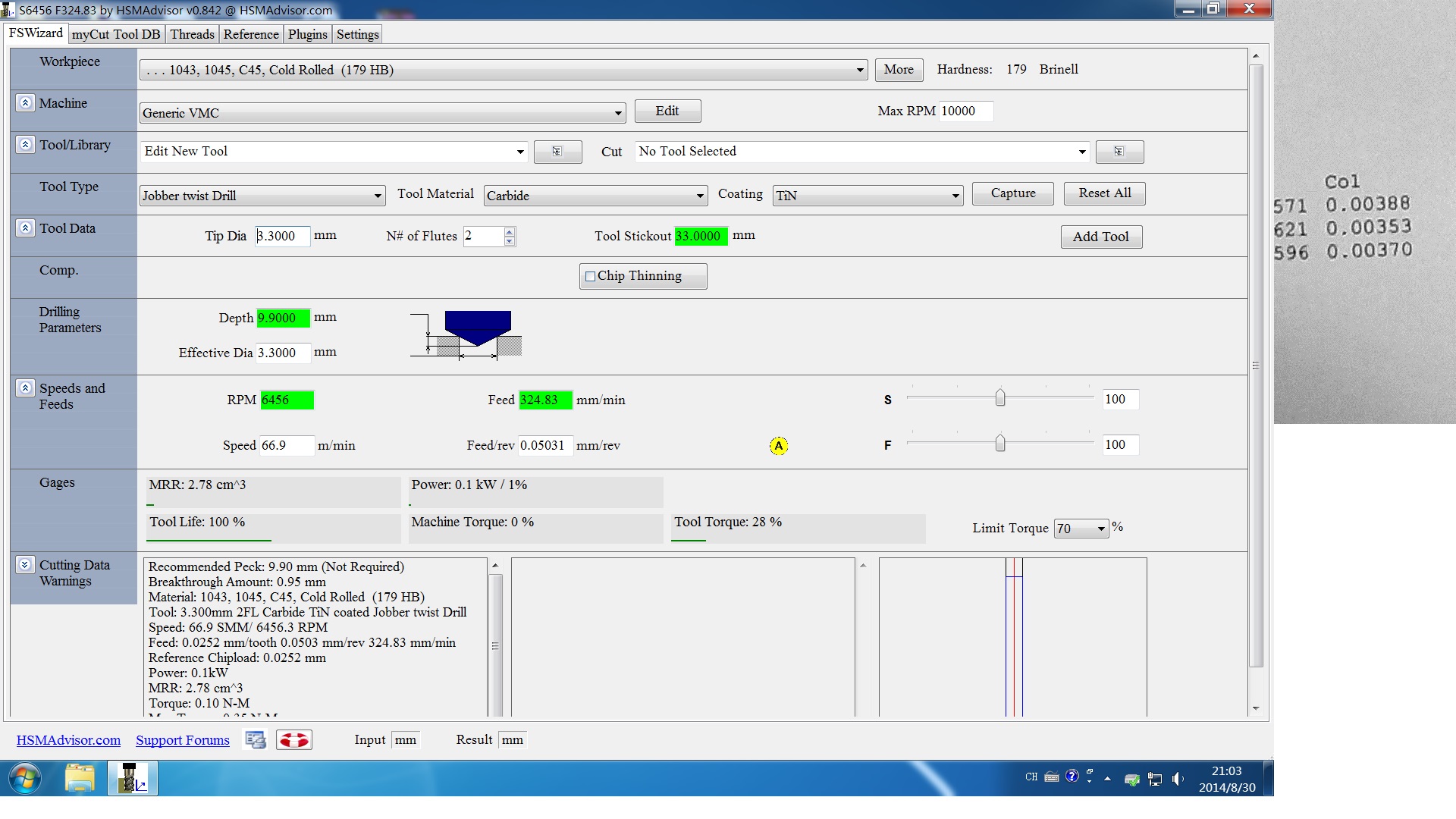
Task: Enable the Chip Thinning checkbox
Action: [x=591, y=277]
